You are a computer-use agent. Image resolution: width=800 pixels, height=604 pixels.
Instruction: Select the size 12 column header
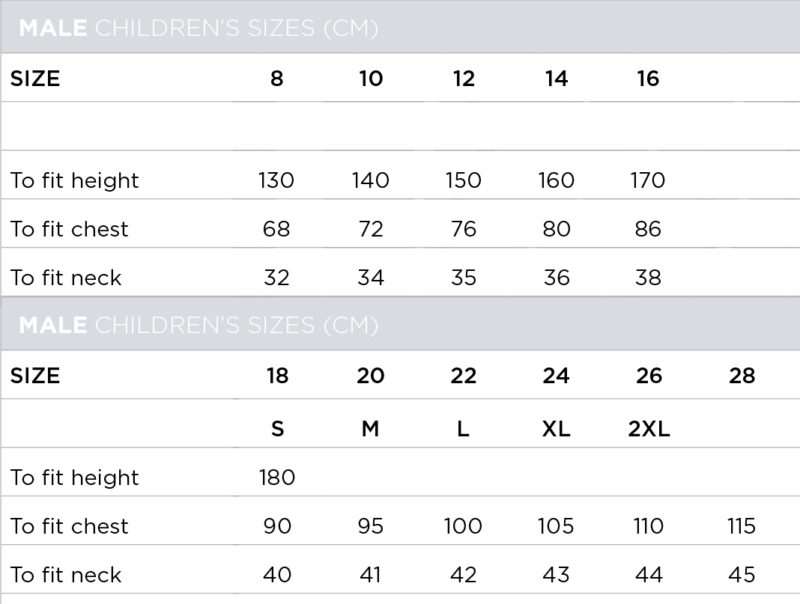point(464,79)
